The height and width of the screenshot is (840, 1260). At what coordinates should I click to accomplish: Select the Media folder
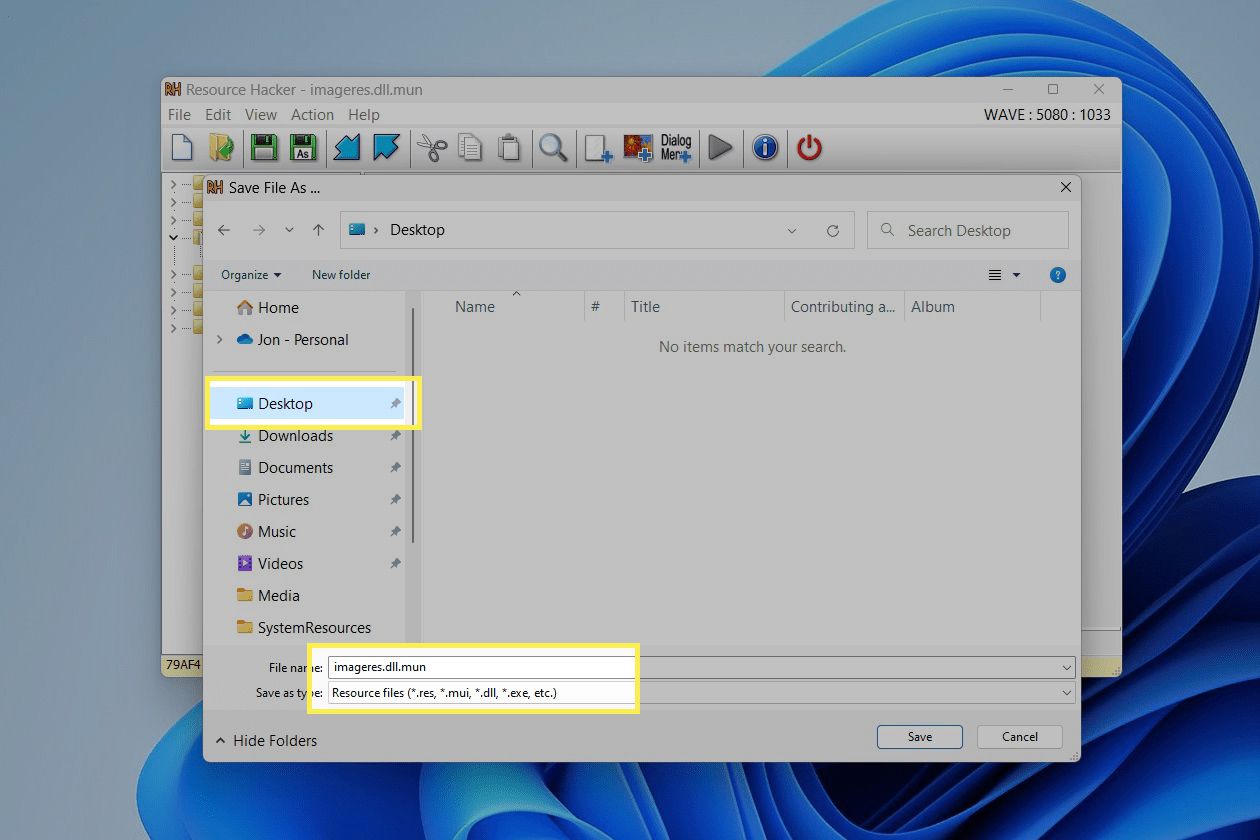click(x=268, y=596)
